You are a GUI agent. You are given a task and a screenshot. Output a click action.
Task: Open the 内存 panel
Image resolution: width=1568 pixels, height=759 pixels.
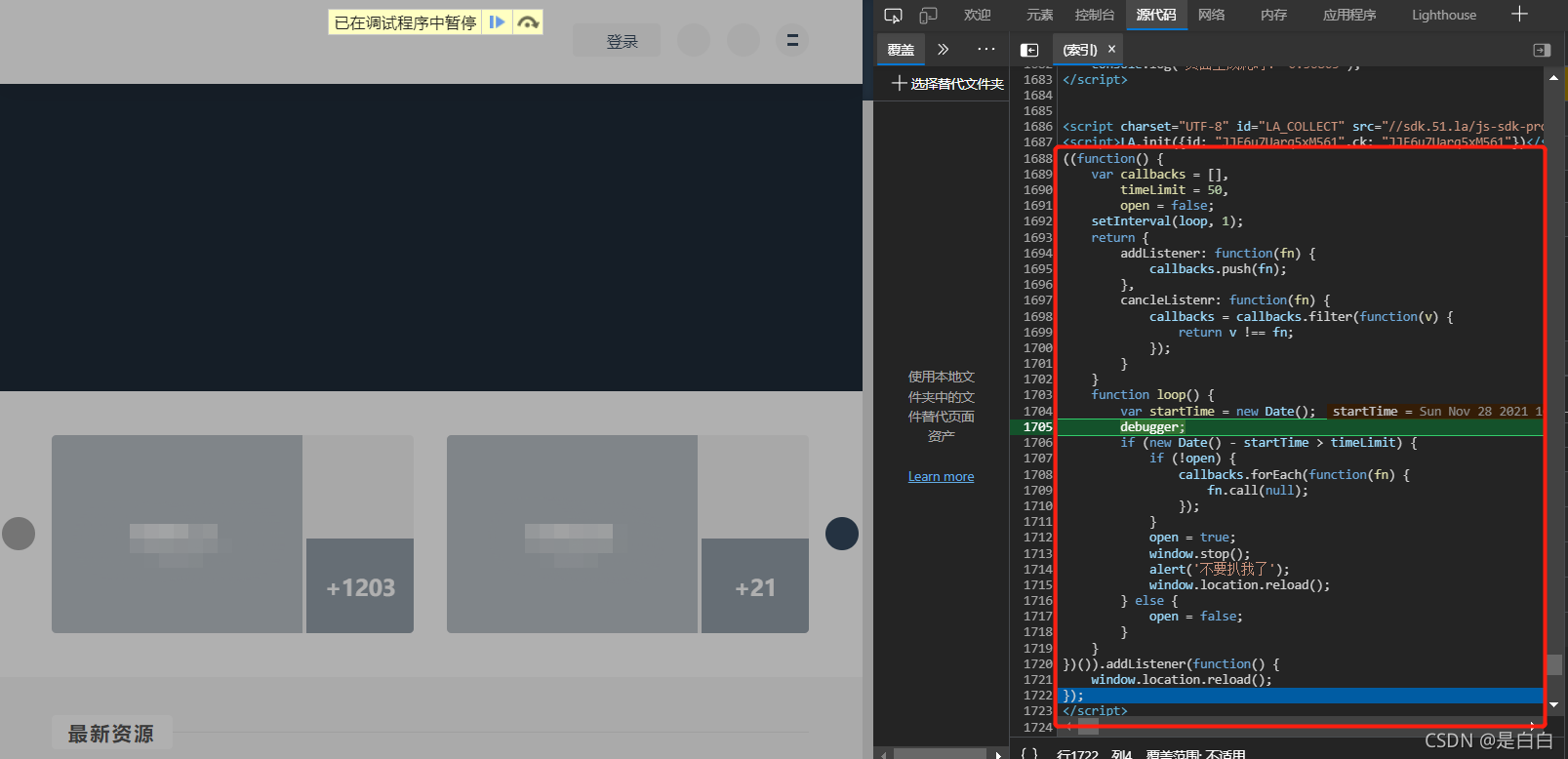(x=1274, y=15)
